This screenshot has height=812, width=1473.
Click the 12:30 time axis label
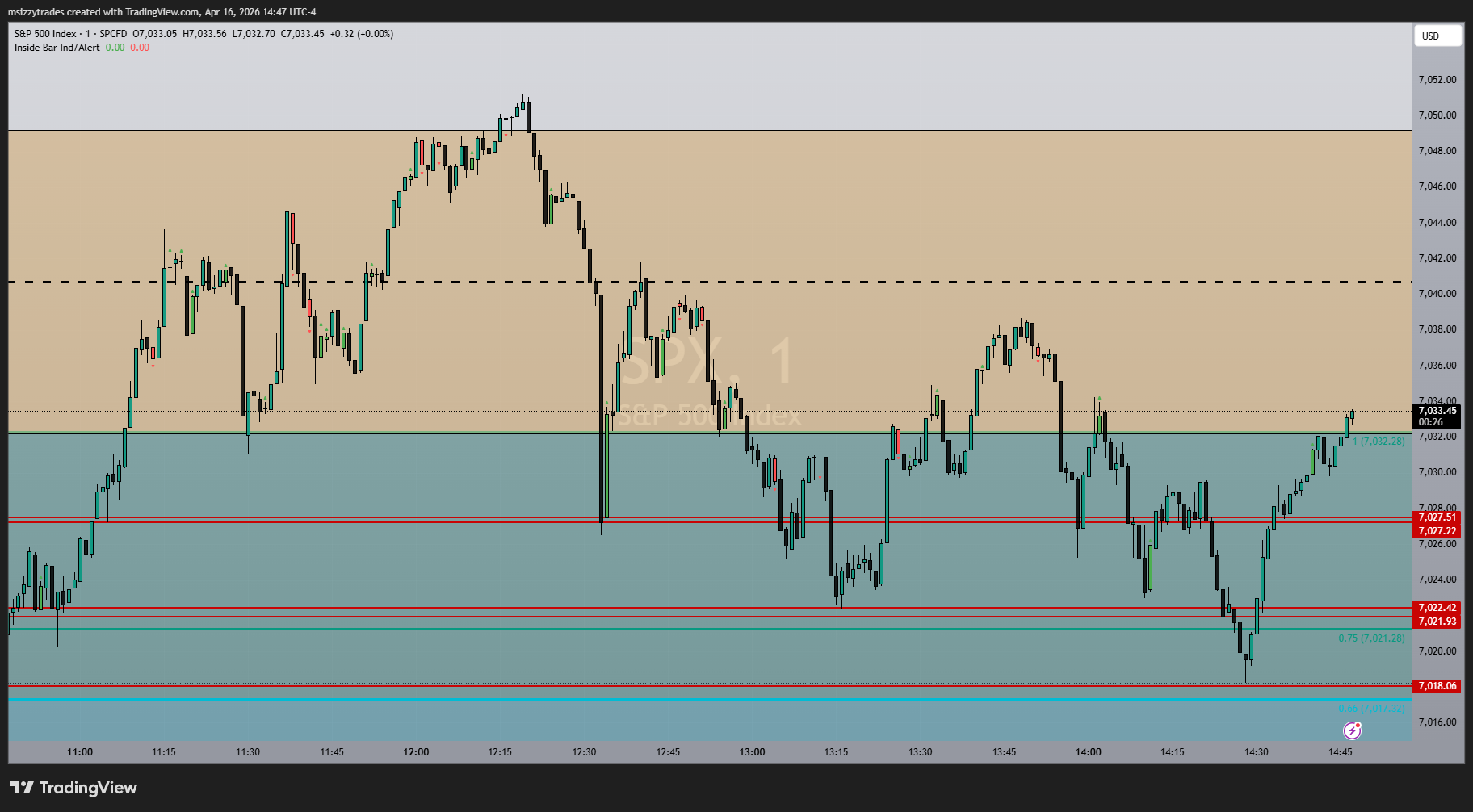coord(584,752)
